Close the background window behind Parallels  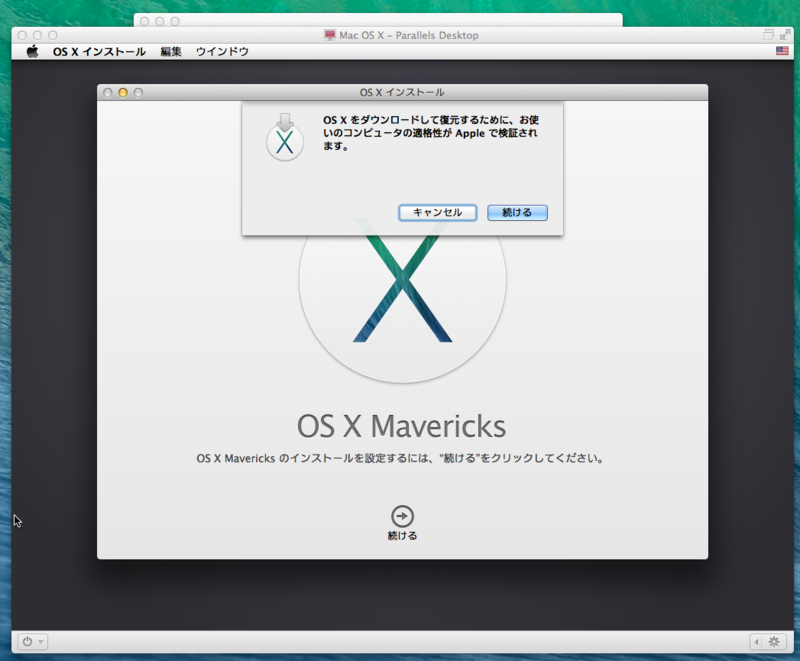point(144,21)
